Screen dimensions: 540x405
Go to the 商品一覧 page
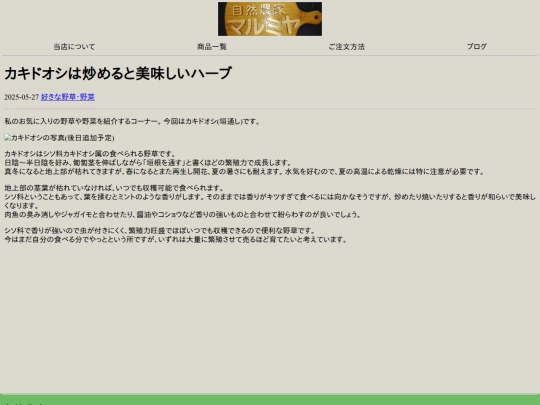(x=212, y=46)
